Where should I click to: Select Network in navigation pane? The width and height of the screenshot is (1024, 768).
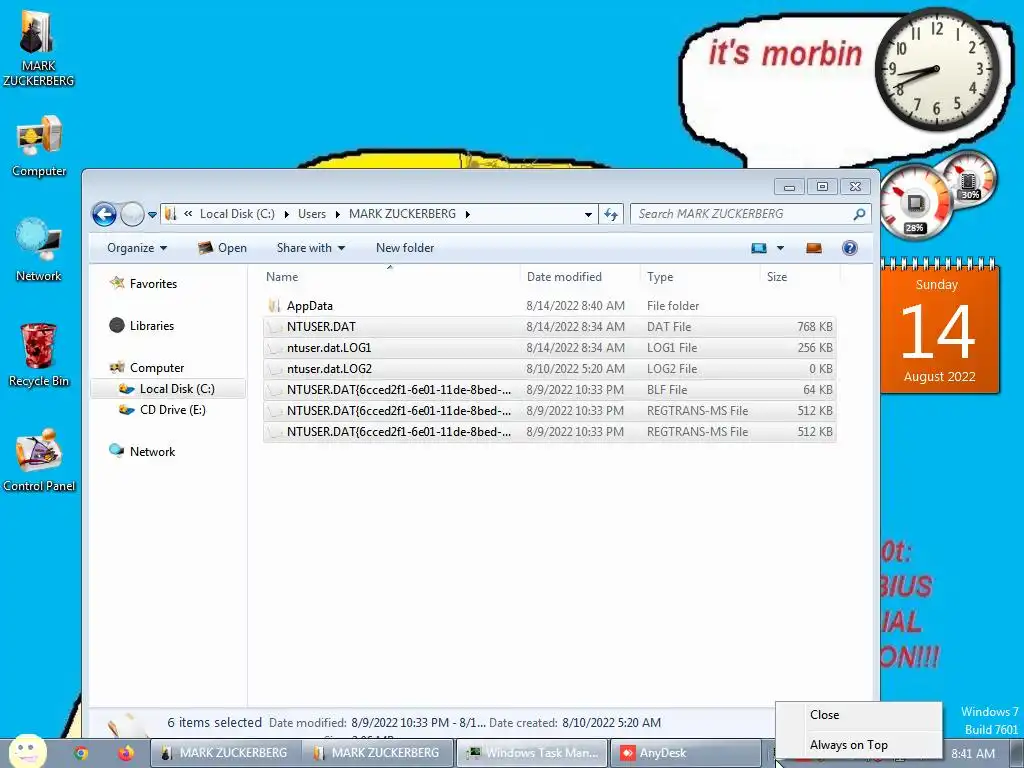(152, 451)
